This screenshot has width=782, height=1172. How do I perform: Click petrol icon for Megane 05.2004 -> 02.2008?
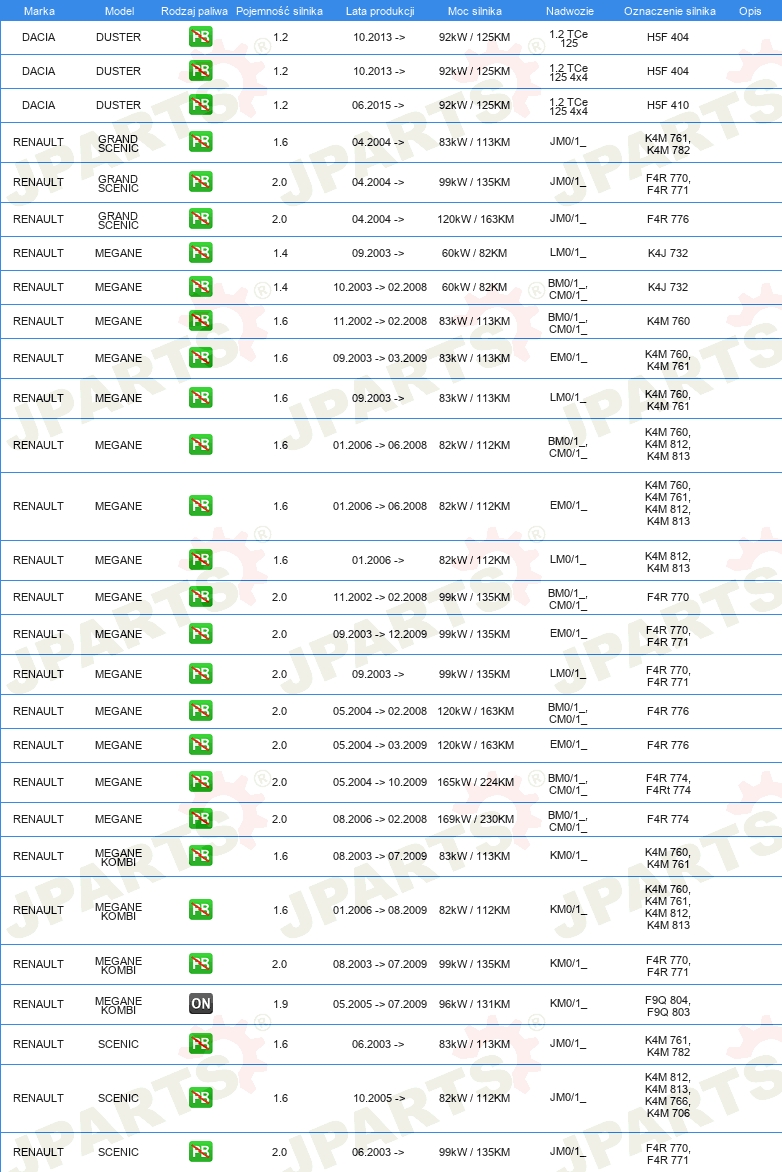(x=200, y=711)
